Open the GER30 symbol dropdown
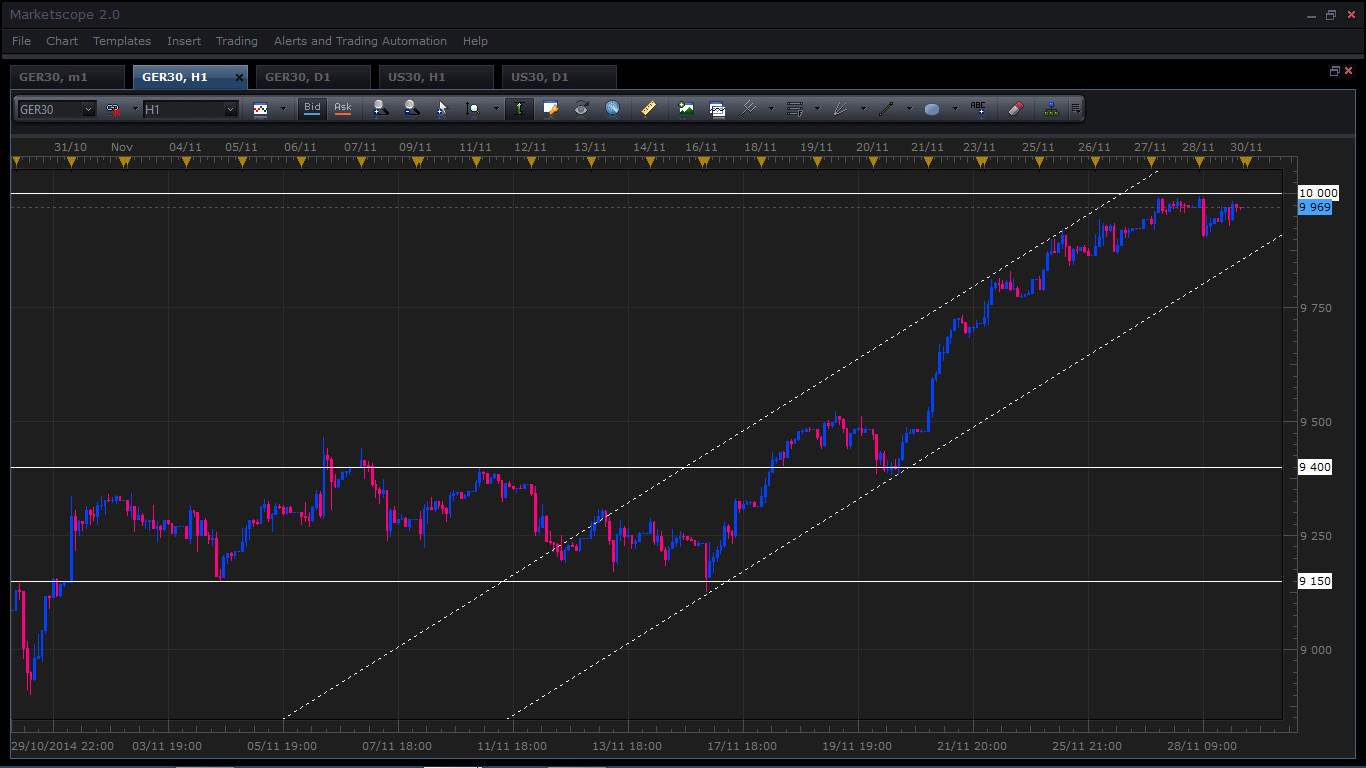Image resolution: width=1366 pixels, height=768 pixels. pos(88,109)
